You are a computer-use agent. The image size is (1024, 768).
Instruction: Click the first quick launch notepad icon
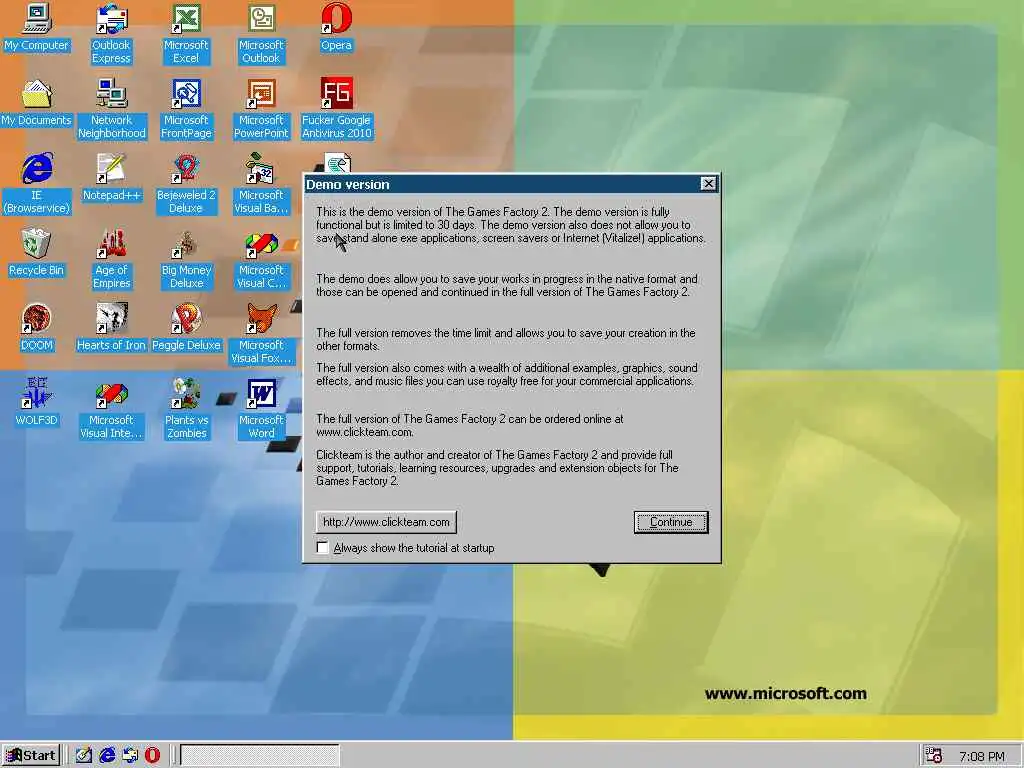pos(84,756)
